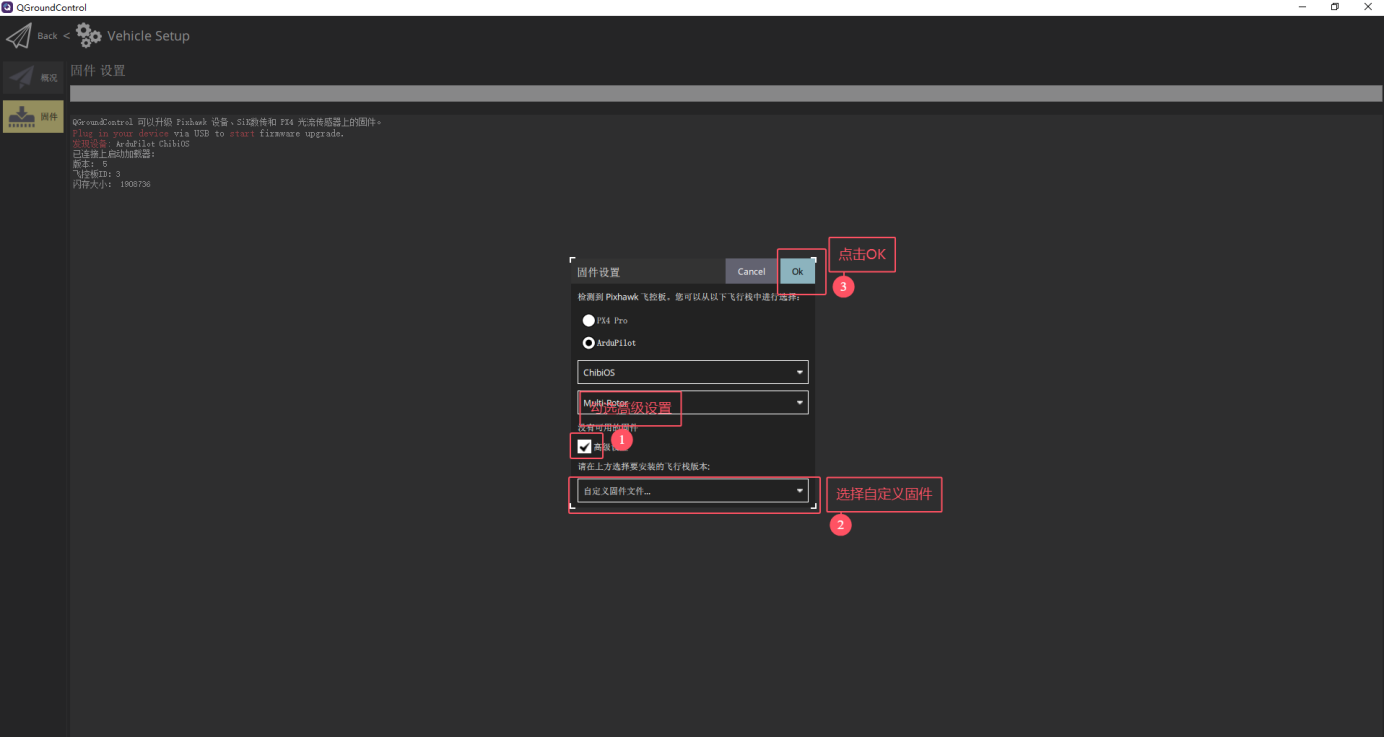The height and width of the screenshot is (737, 1384).
Task: Select the PX4 Pro flight stack
Action: tap(589, 320)
